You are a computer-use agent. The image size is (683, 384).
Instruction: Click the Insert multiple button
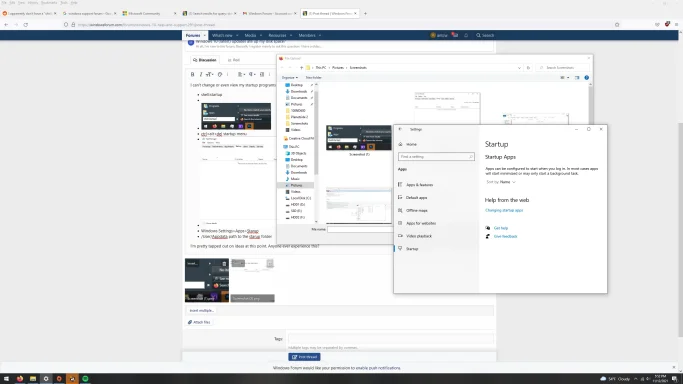click(201, 310)
